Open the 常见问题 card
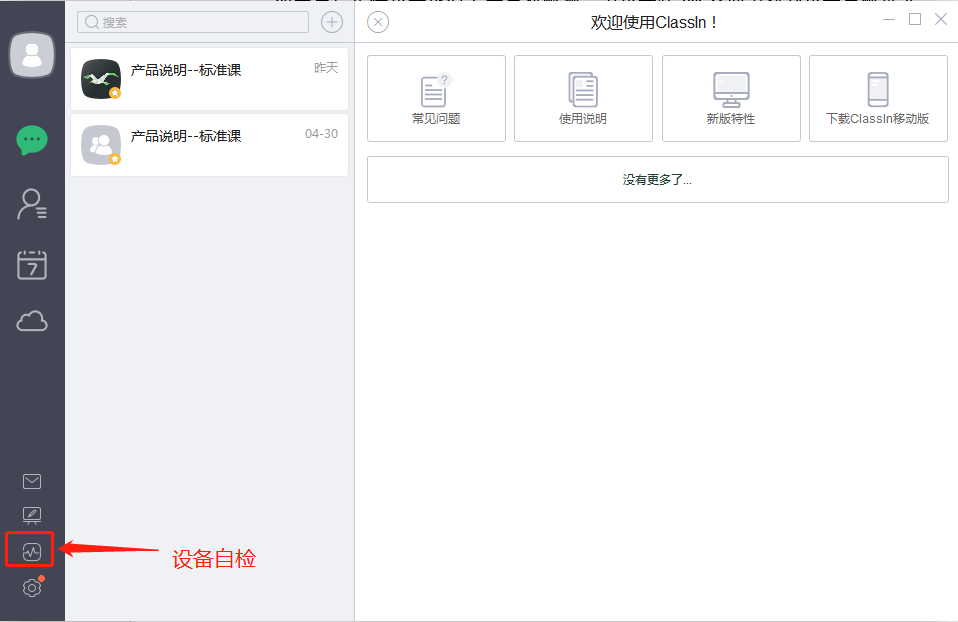The height and width of the screenshot is (622, 958). pyautogui.click(x=436, y=98)
